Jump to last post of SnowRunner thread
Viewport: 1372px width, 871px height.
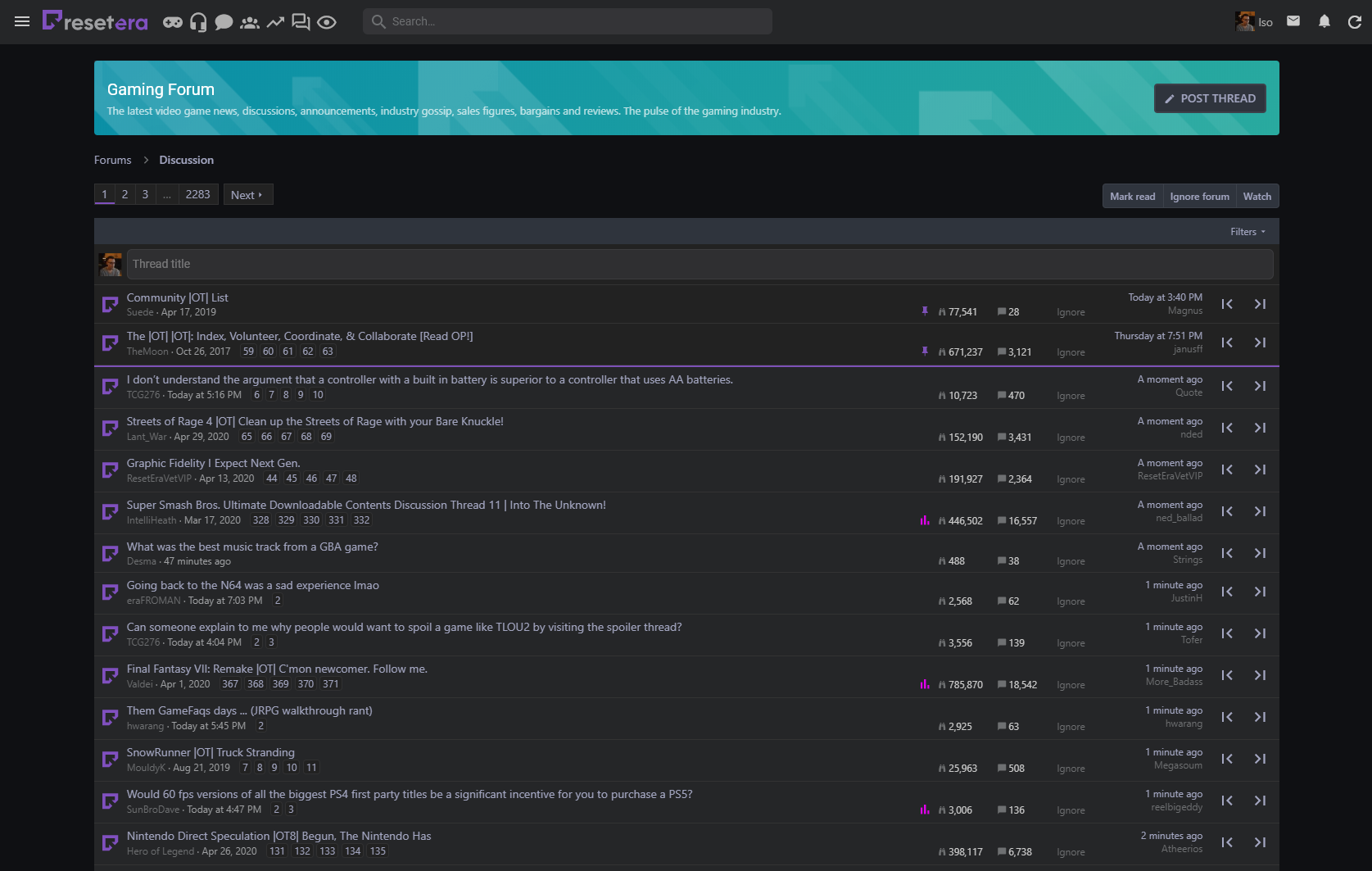[x=1260, y=759]
